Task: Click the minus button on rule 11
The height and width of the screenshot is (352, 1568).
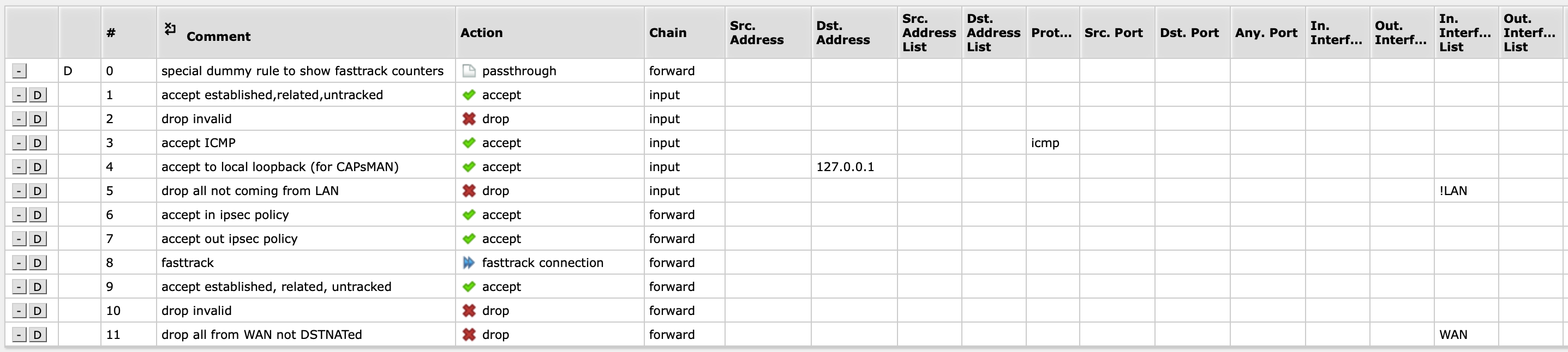Action: pos(18,335)
